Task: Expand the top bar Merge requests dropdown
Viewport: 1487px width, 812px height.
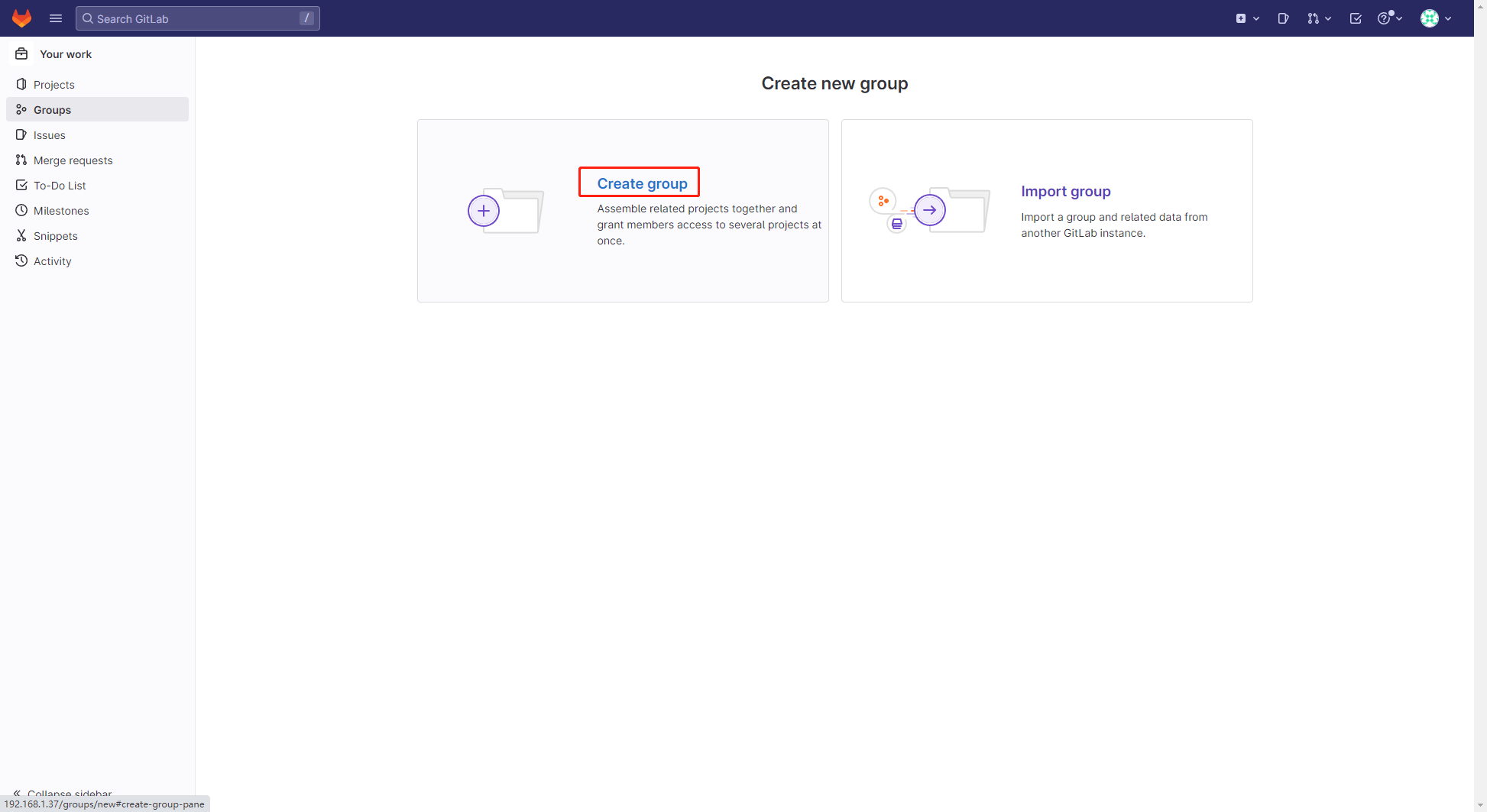Action: point(1319,18)
